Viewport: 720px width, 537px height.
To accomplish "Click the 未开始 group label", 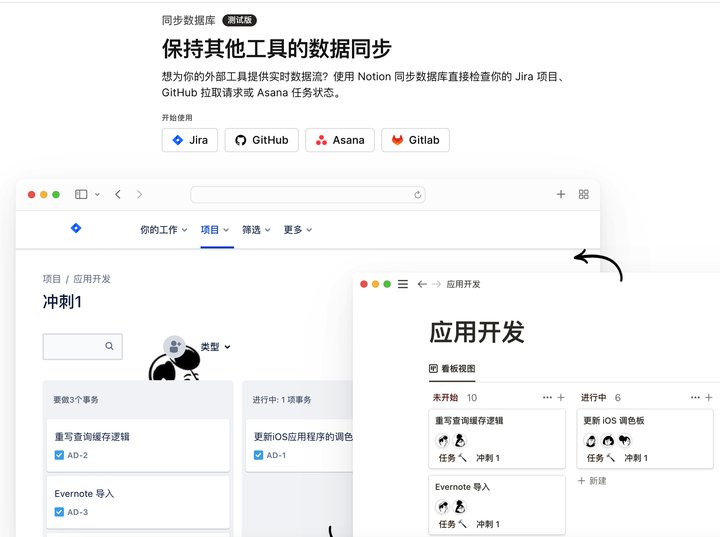I will point(445,397).
